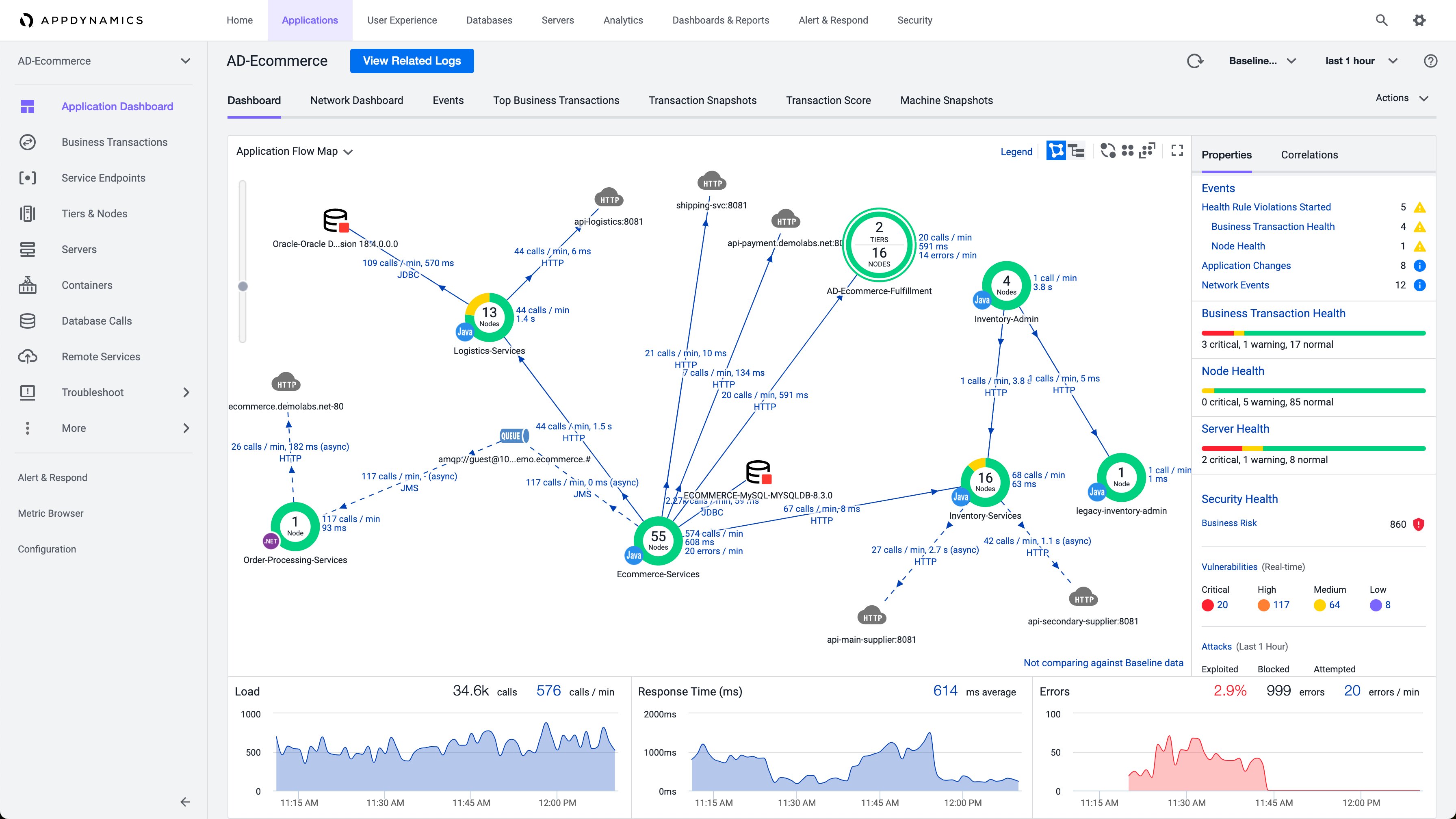Open the AD-Ecommerce application dropdown
1456x819 pixels.
point(104,61)
